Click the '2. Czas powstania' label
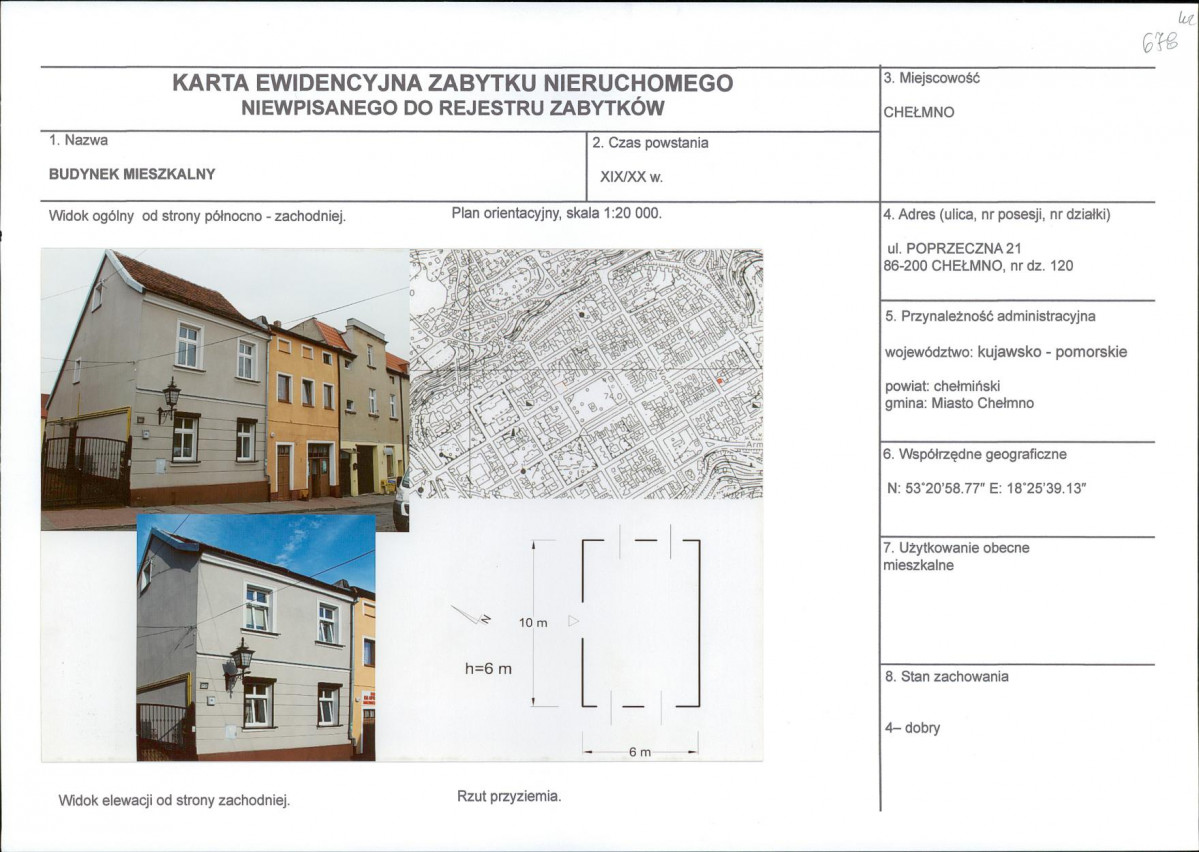Image resolution: width=1199 pixels, height=852 pixels. [650, 143]
